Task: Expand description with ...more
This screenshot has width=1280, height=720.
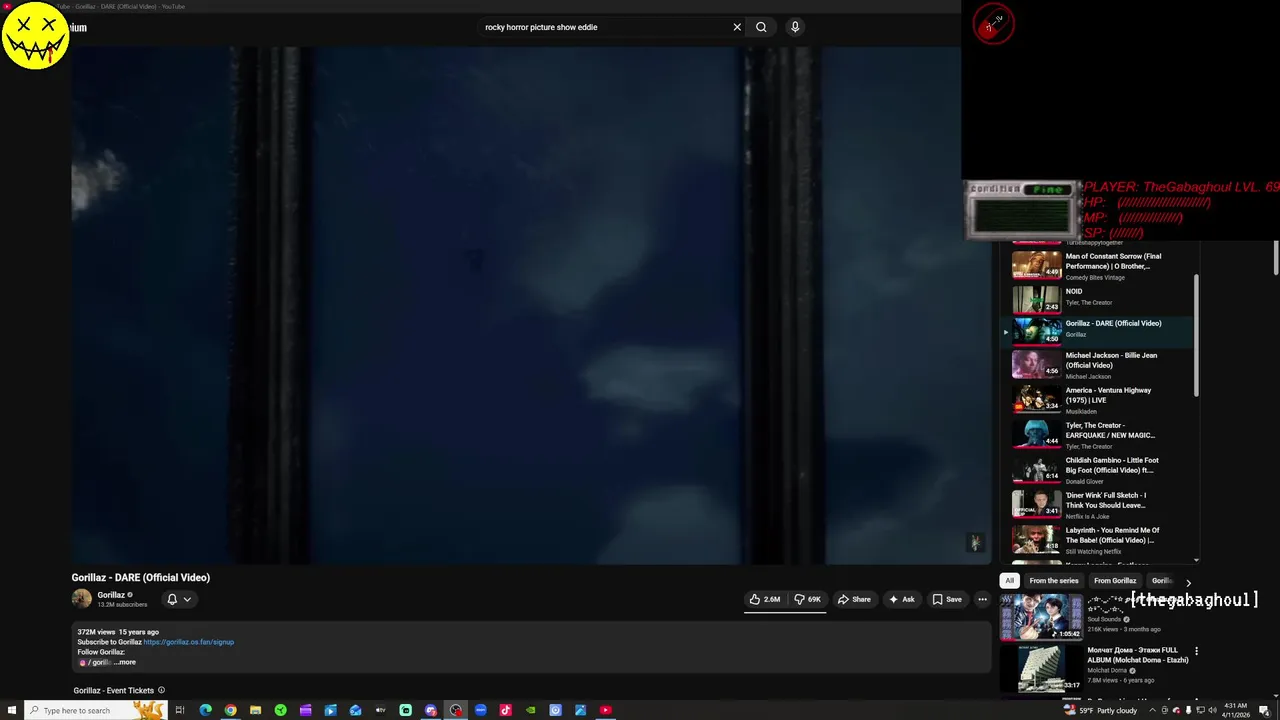Action: [x=124, y=662]
